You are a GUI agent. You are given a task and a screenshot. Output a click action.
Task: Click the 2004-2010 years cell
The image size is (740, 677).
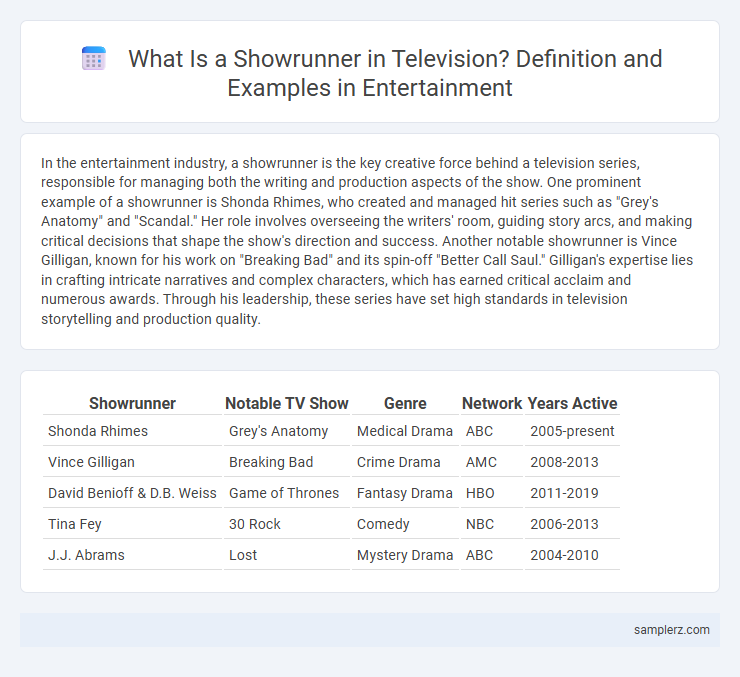(572, 555)
